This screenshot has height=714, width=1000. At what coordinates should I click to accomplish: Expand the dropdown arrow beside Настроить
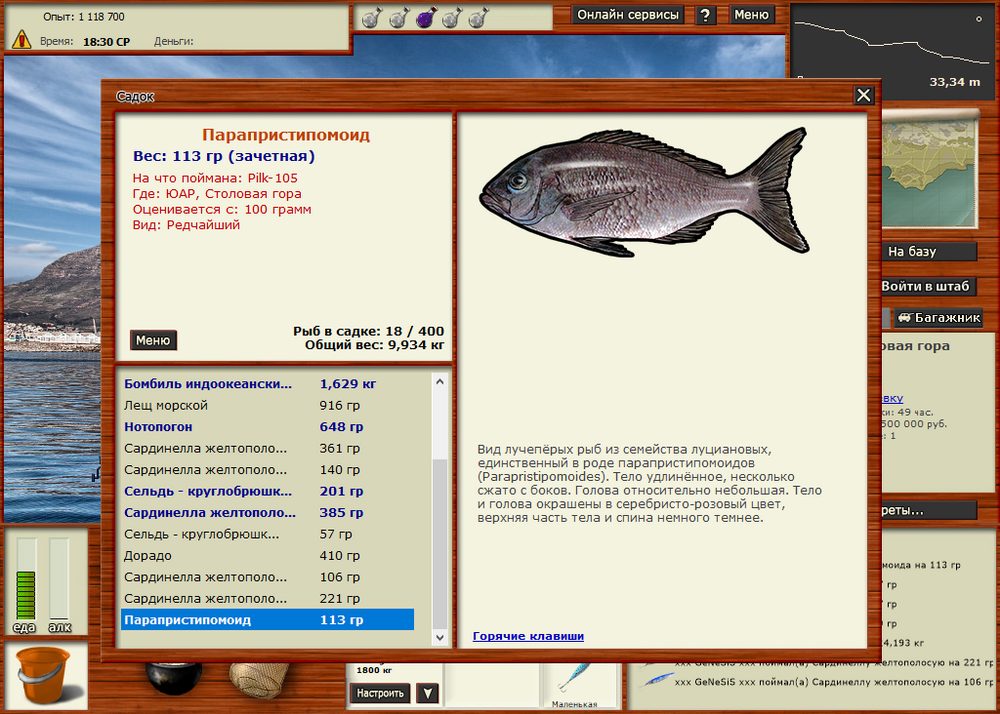coord(427,693)
